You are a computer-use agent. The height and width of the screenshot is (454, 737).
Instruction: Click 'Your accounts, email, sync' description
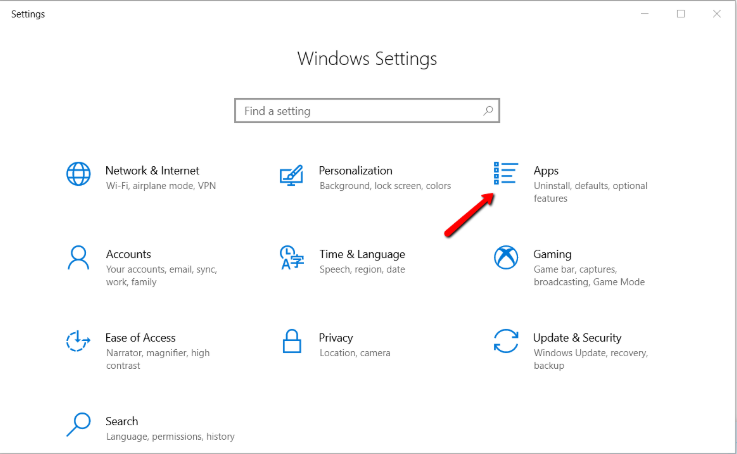(x=161, y=276)
